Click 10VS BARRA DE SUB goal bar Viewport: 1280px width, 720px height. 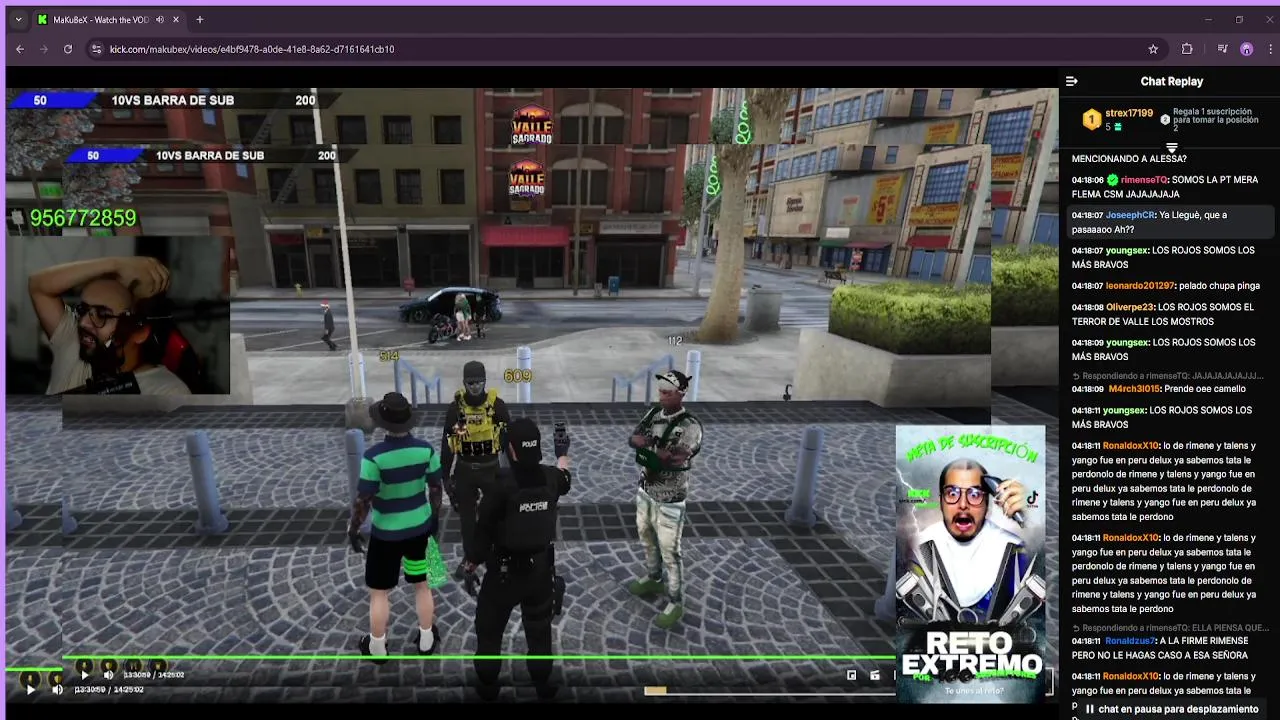pos(175,100)
